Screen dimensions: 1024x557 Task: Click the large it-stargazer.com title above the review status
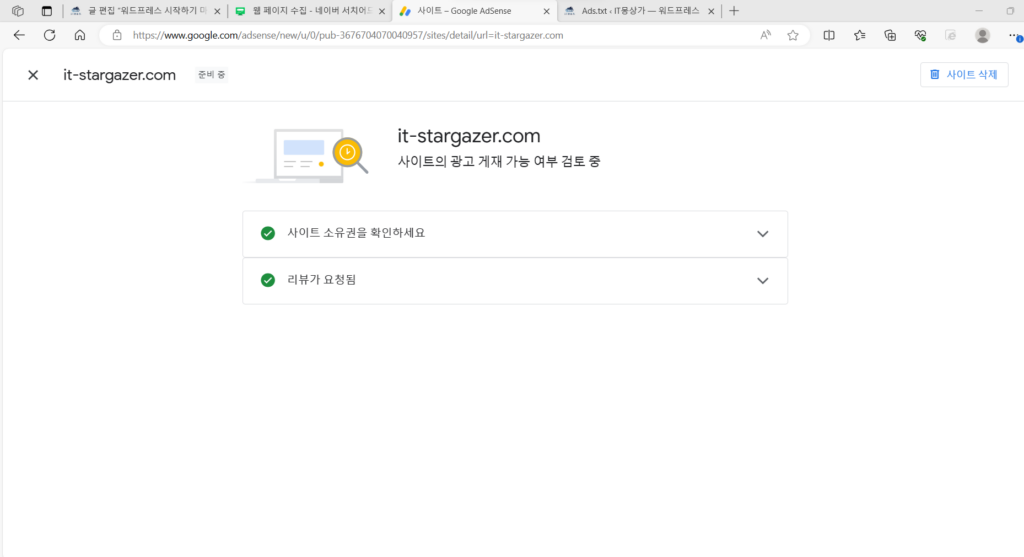coord(469,136)
